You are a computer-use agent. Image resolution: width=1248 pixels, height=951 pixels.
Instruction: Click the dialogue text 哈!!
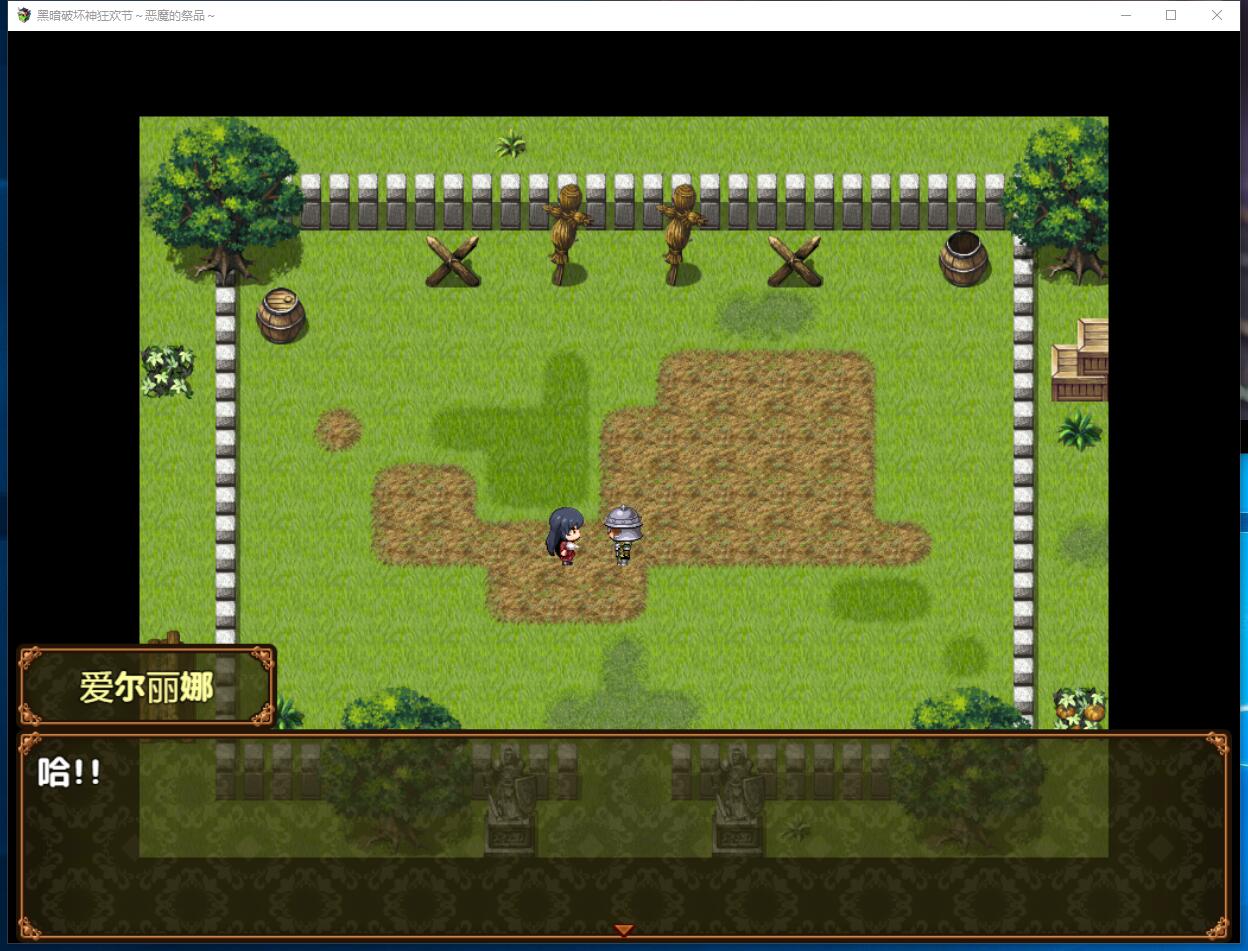coord(70,772)
